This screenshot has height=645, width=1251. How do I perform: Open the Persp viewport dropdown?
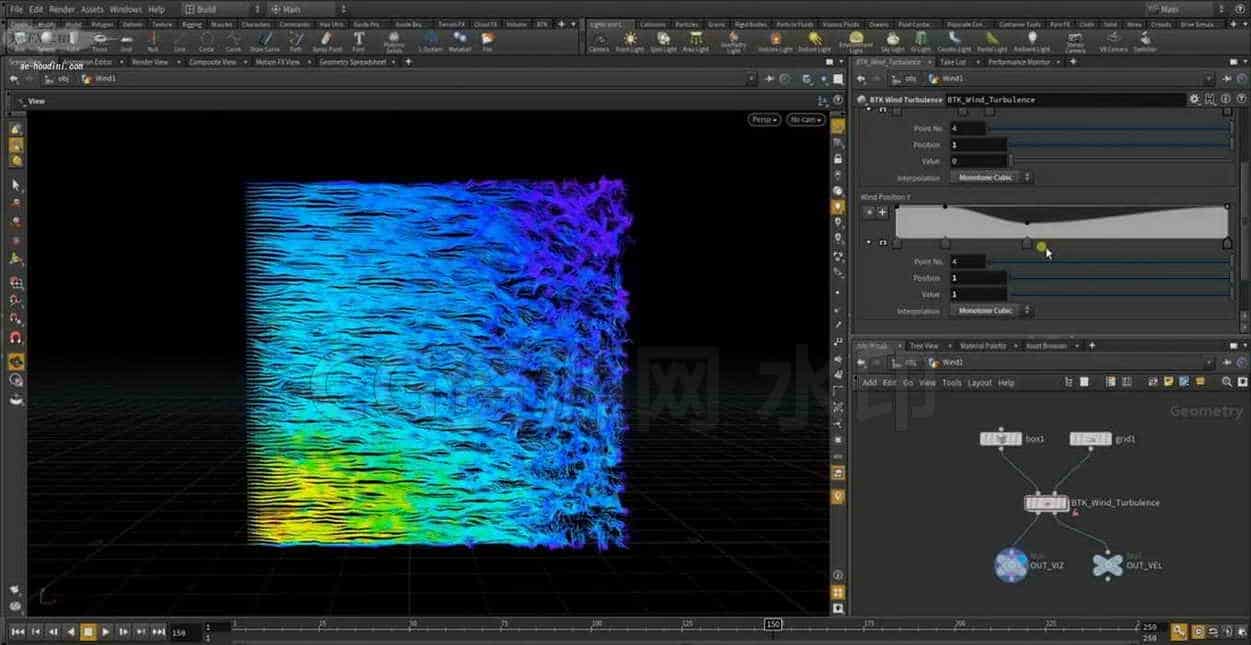click(765, 120)
